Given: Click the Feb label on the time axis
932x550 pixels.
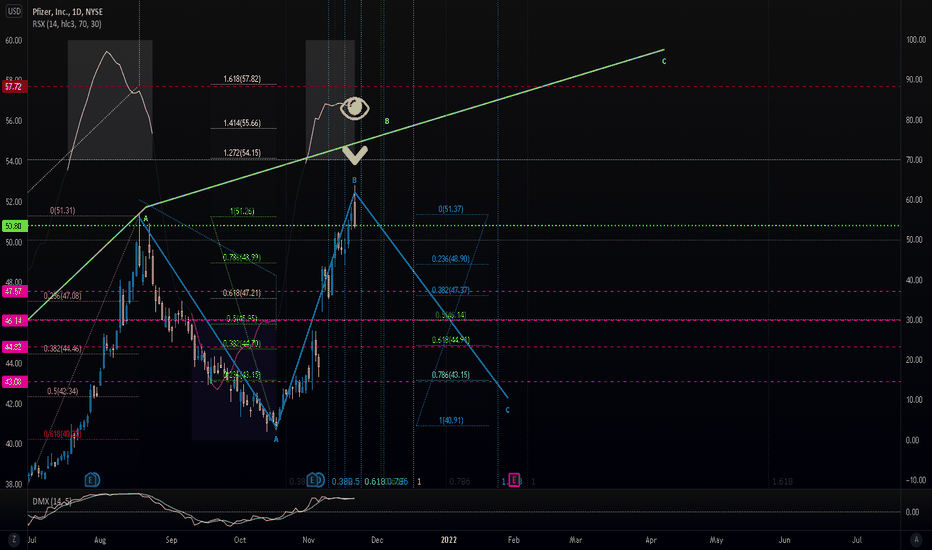Looking at the screenshot, I should pos(514,540).
